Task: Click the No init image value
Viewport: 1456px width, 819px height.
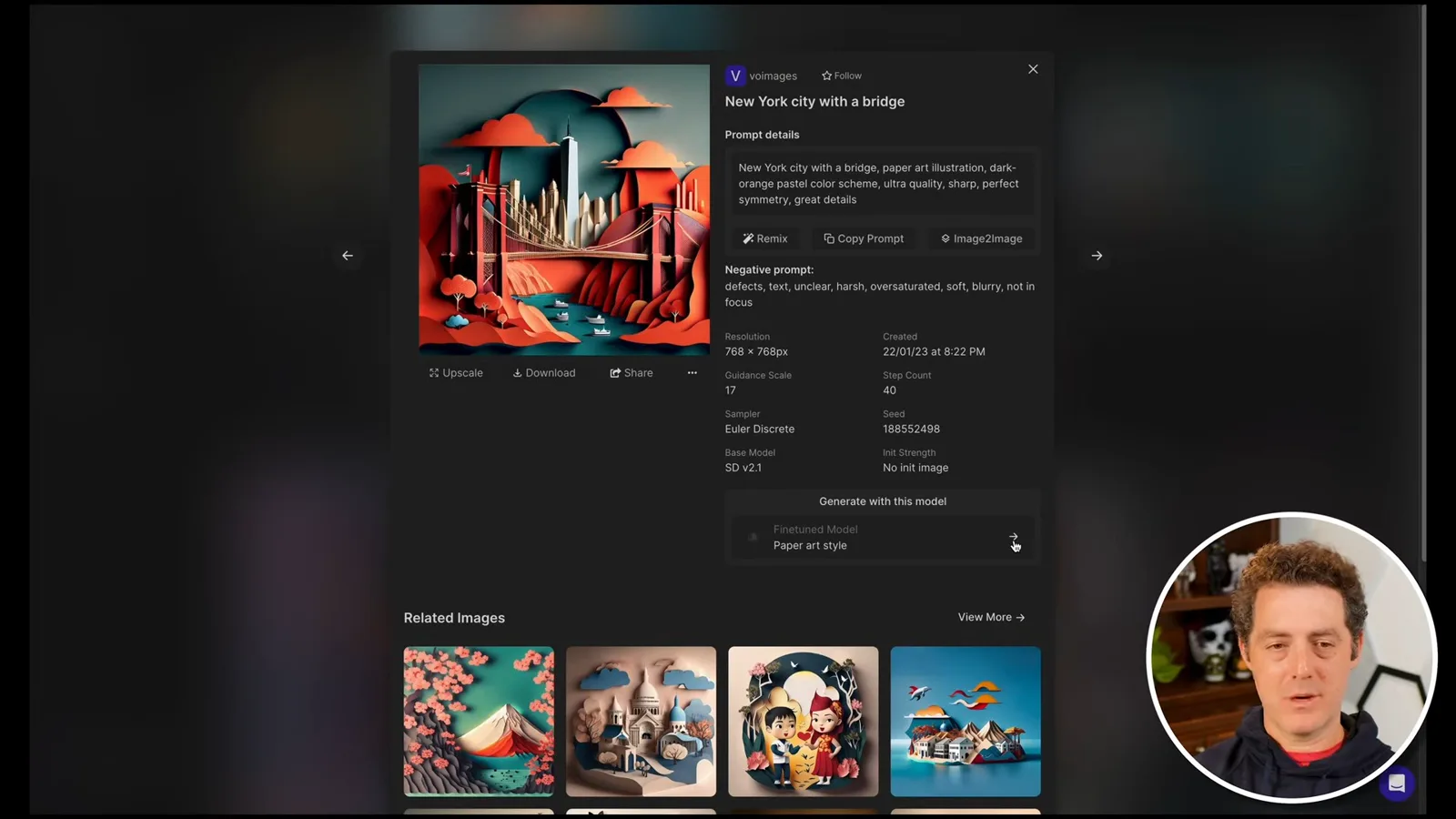Action: tap(915, 468)
